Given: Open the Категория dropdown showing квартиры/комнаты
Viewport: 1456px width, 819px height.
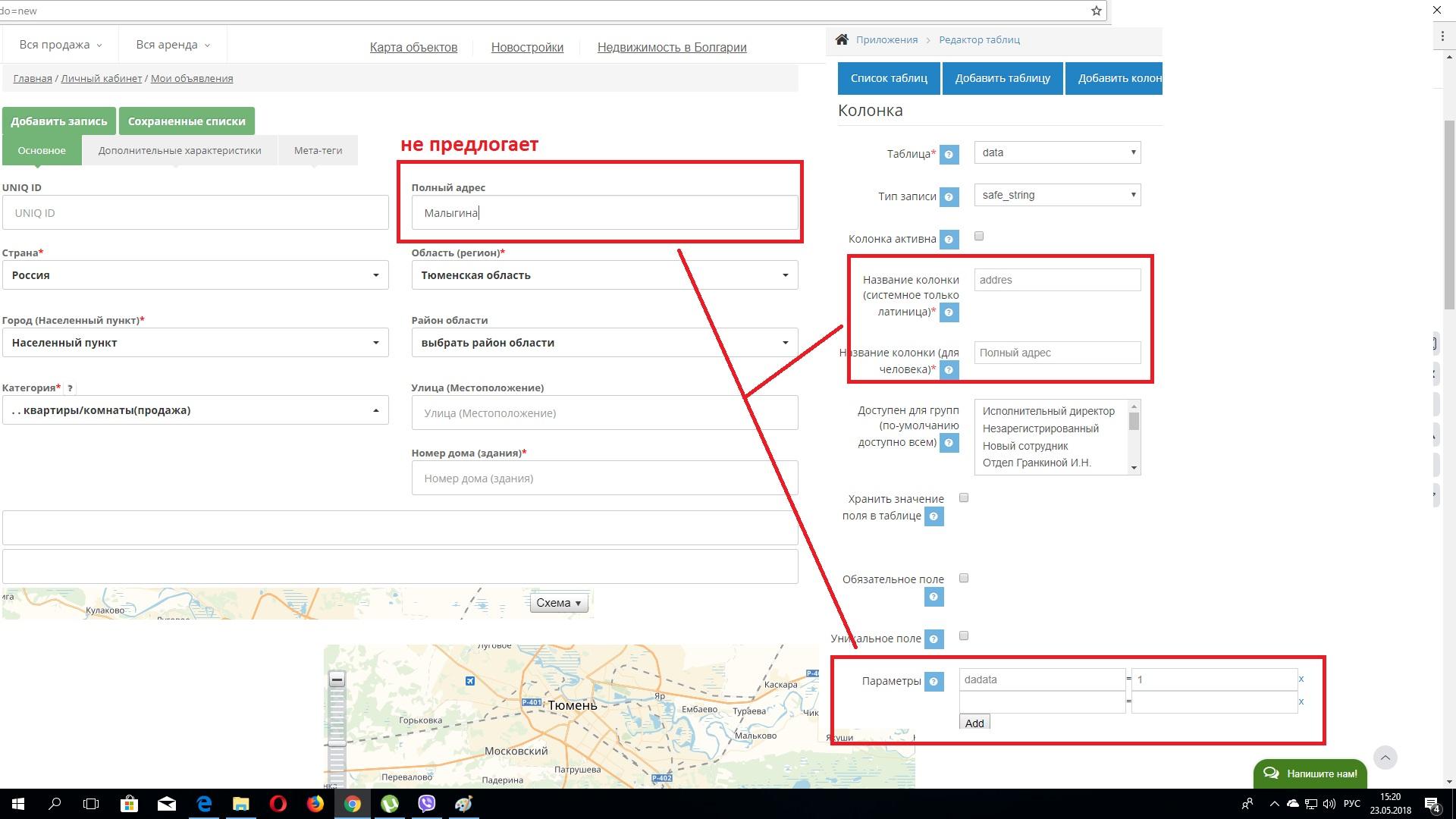Looking at the screenshot, I should pos(196,410).
